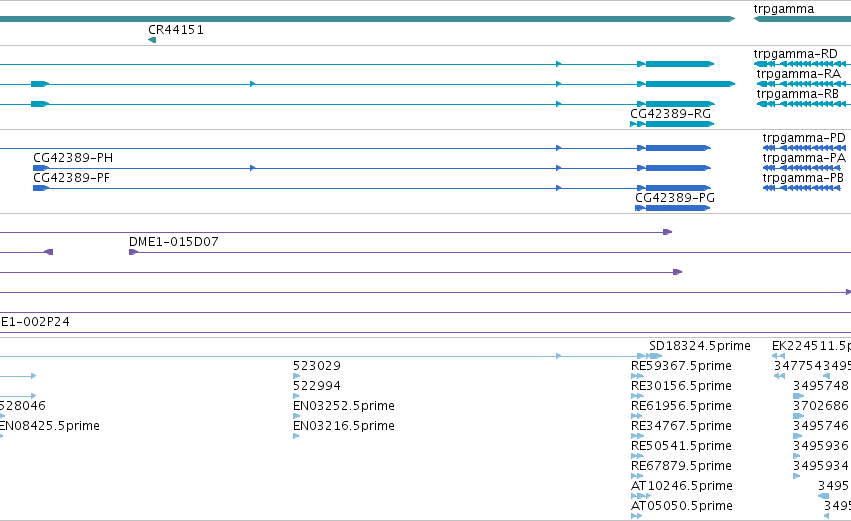Click the trpgamma-PD protein label
Screen dimensions: 851x521
pos(804,138)
